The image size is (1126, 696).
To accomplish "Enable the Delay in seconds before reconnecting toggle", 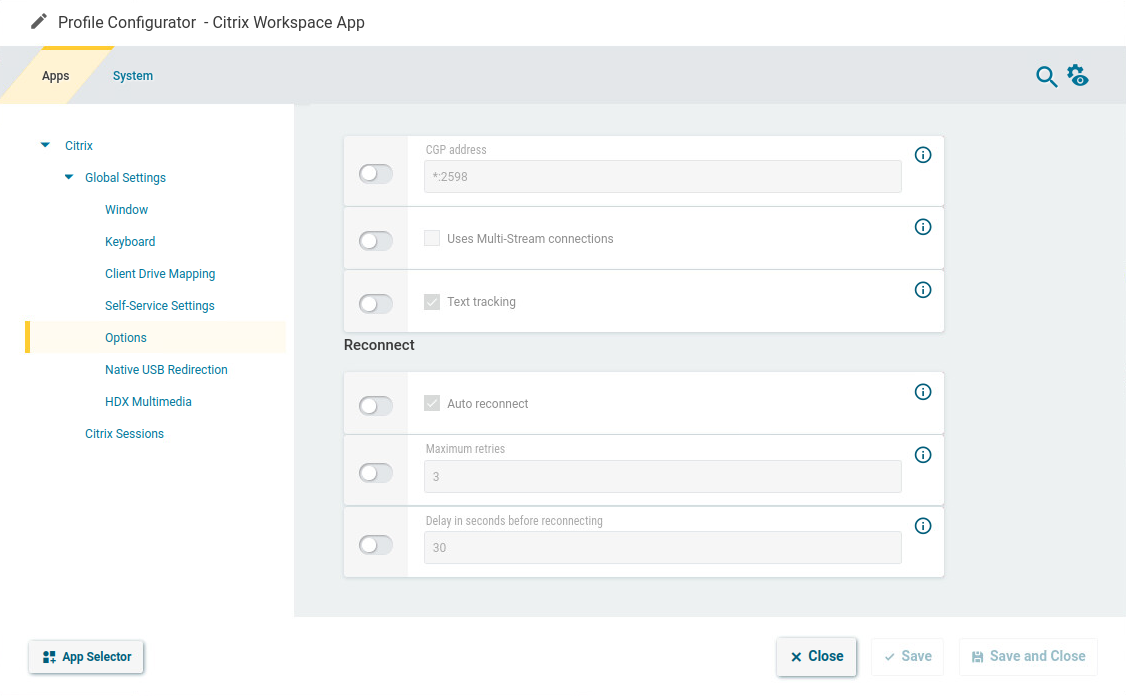I will [x=375, y=544].
